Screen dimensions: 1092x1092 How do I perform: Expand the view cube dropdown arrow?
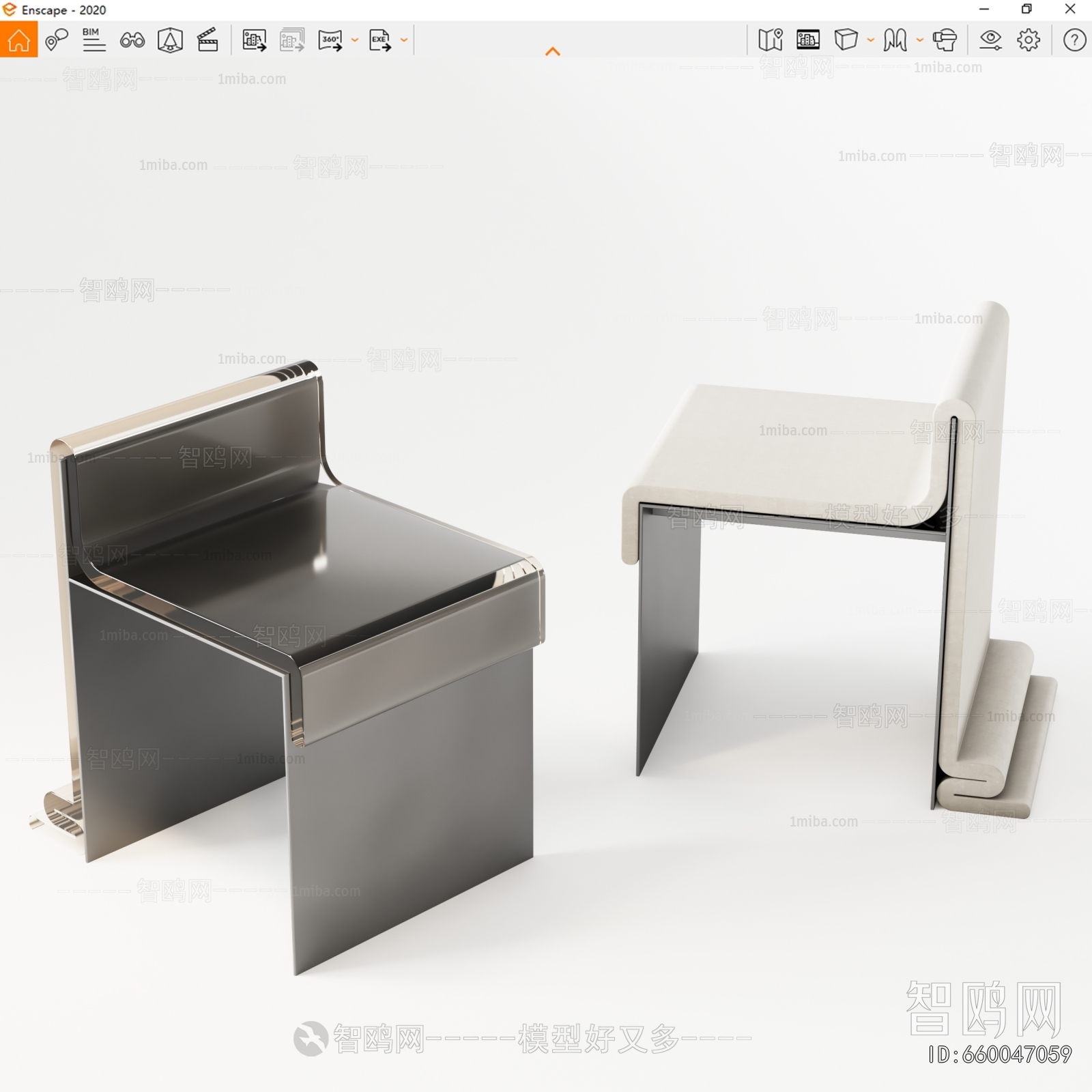tap(871, 40)
